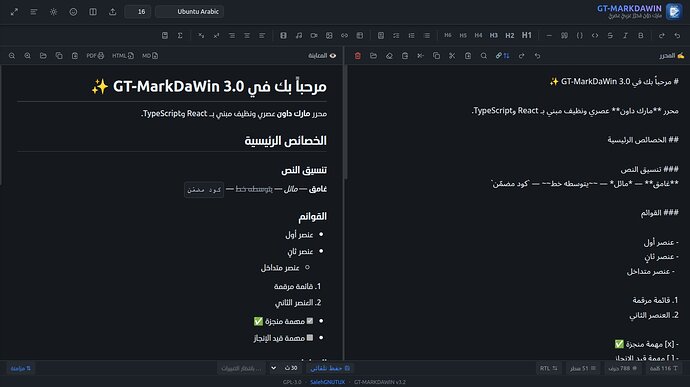690x387 pixels.
Task: Copy text with editor copy icon
Action: click(436, 56)
